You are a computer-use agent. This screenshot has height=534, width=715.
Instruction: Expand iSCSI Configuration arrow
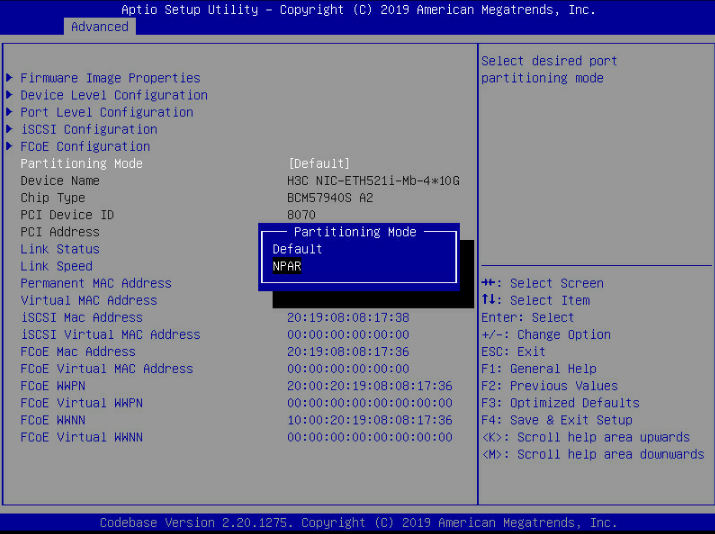click(x=9, y=129)
